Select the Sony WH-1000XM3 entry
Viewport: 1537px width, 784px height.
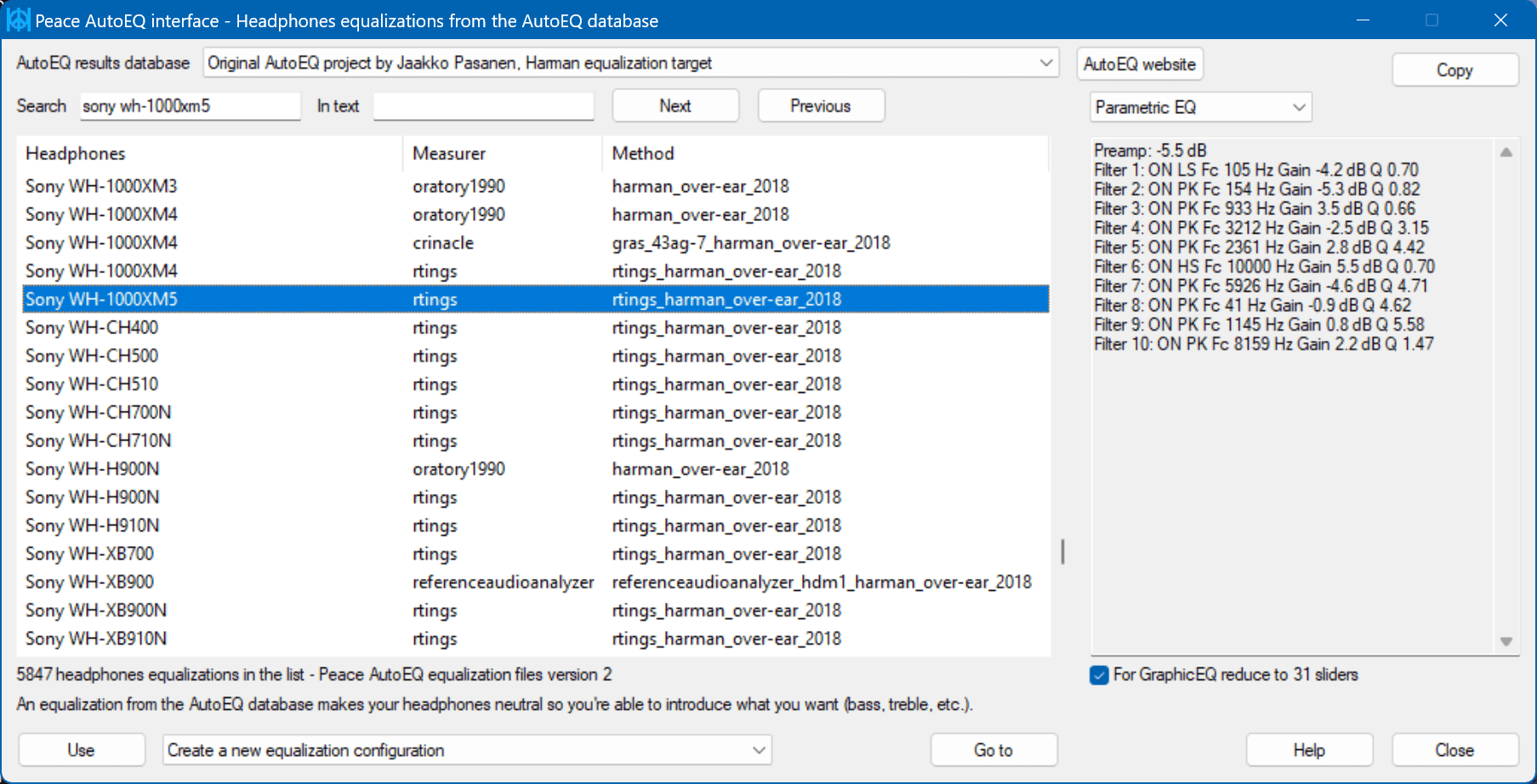tap(100, 186)
